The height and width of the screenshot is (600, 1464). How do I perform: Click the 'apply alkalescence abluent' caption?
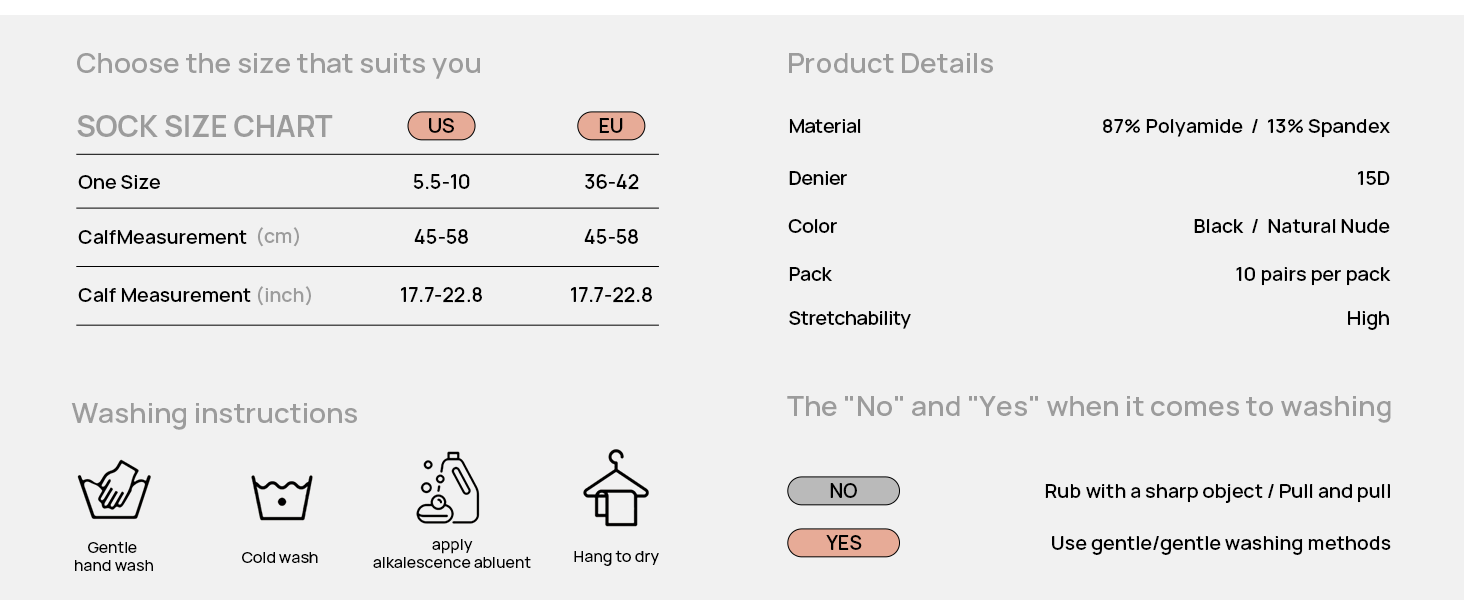(452, 554)
